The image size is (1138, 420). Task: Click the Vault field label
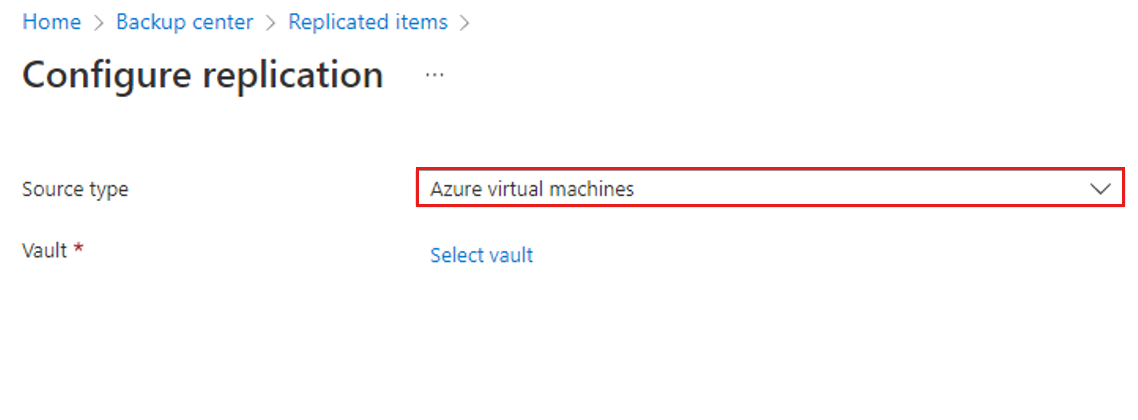[x=44, y=250]
